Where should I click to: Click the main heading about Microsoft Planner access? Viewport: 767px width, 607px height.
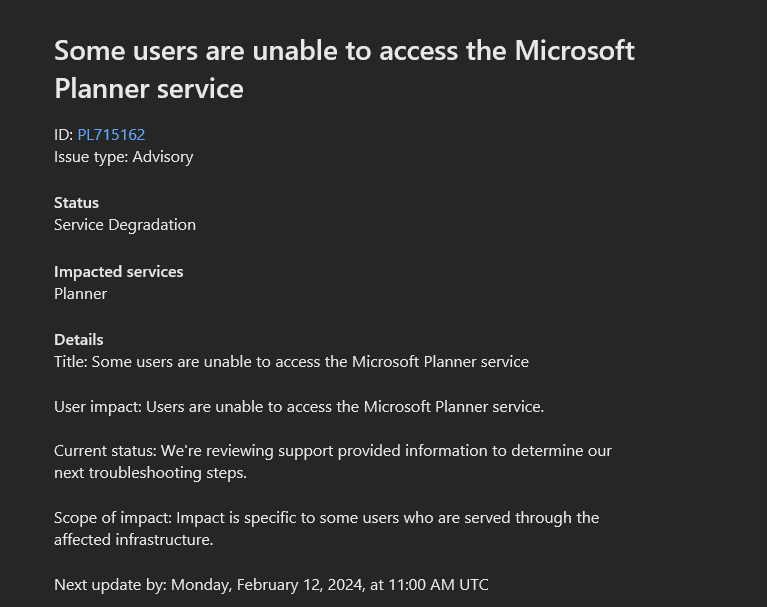pos(344,51)
